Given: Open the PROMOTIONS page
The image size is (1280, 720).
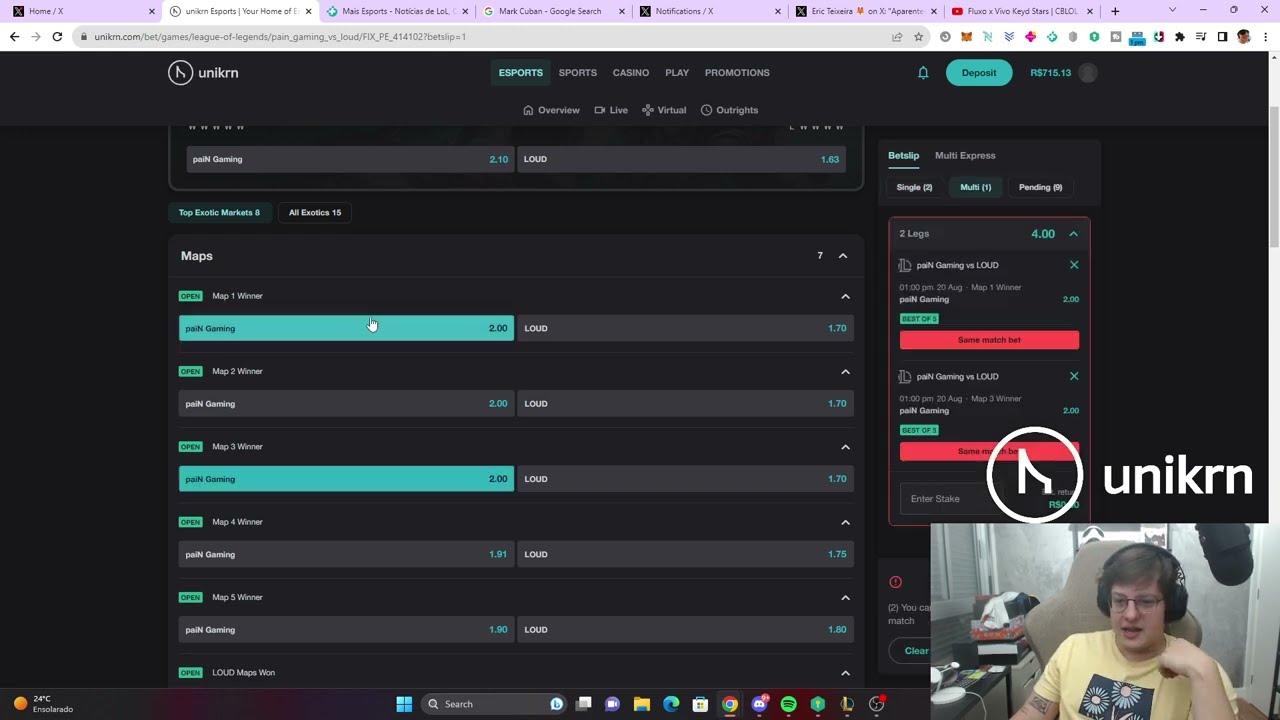Looking at the screenshot, I should (x=737, y=73).
